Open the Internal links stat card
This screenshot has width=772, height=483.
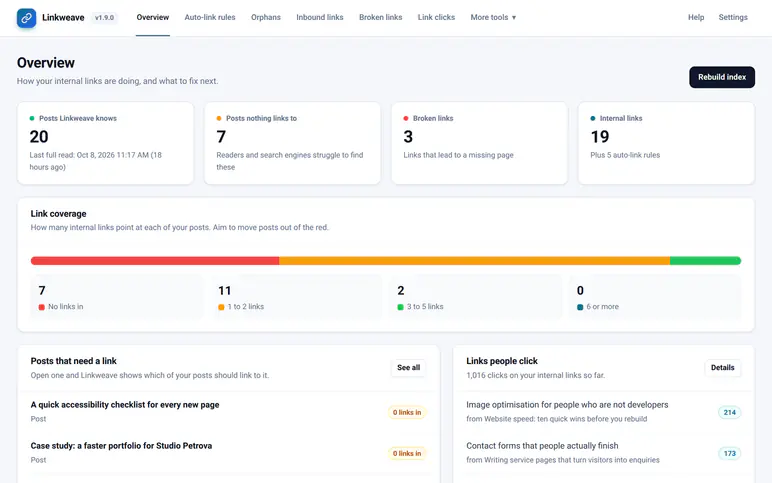666,143
